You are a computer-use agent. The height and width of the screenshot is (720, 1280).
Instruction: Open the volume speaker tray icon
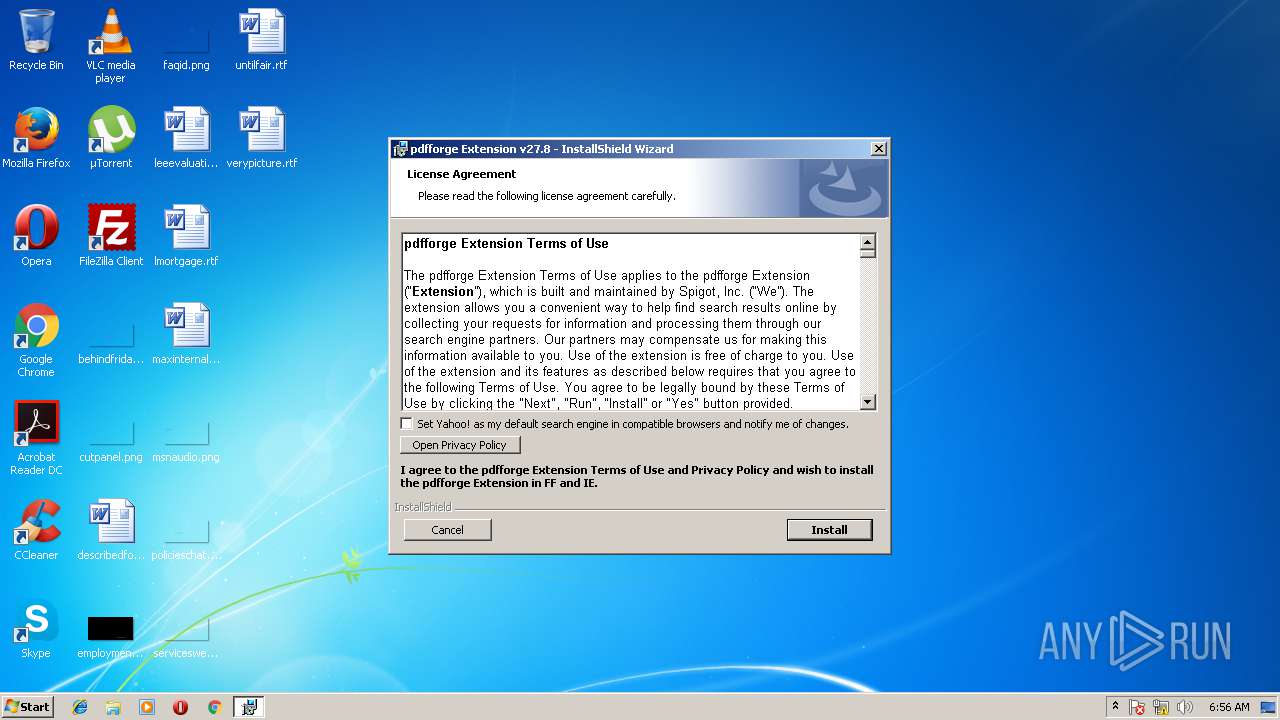coord(1185,707)
